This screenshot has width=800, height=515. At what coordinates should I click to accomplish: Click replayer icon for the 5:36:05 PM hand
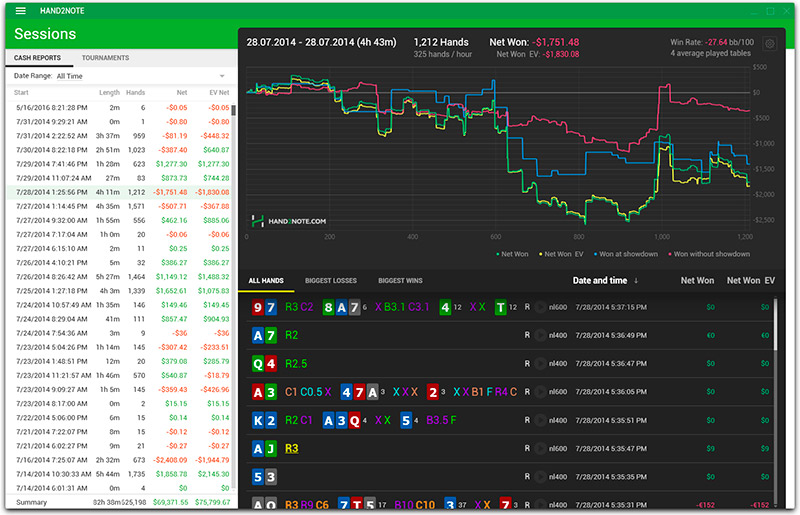pyautogui.click(x=541, y=392)
